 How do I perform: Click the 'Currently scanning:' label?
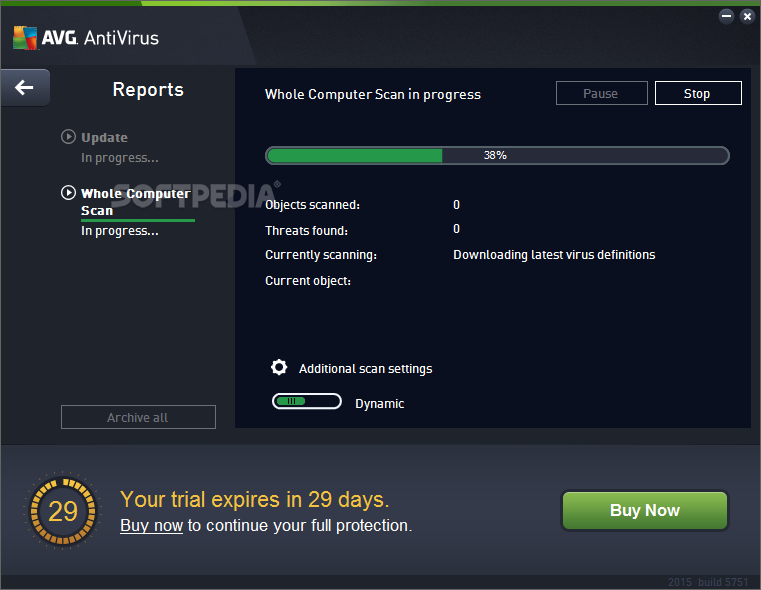tap(321, 255)
